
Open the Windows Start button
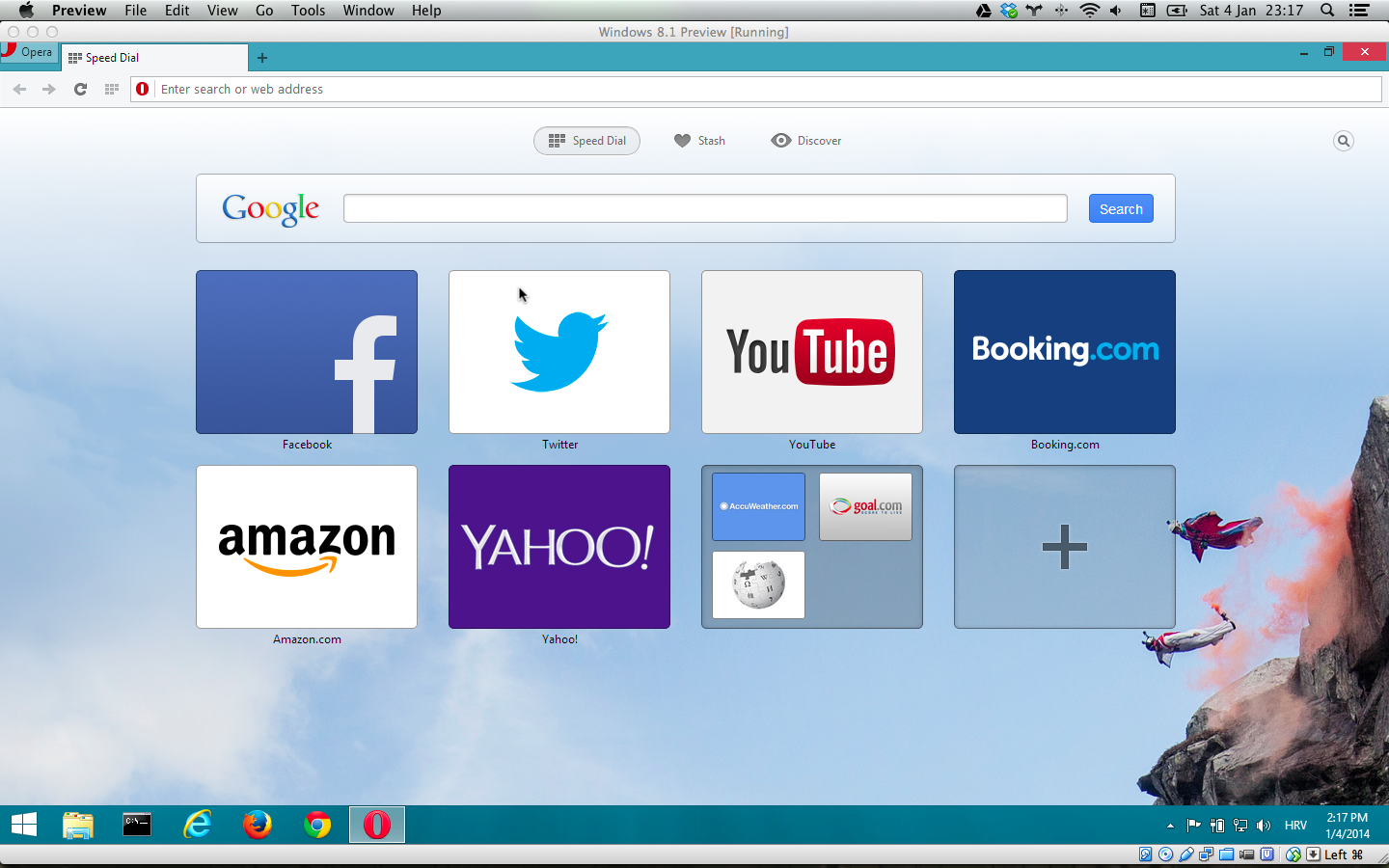24,825
